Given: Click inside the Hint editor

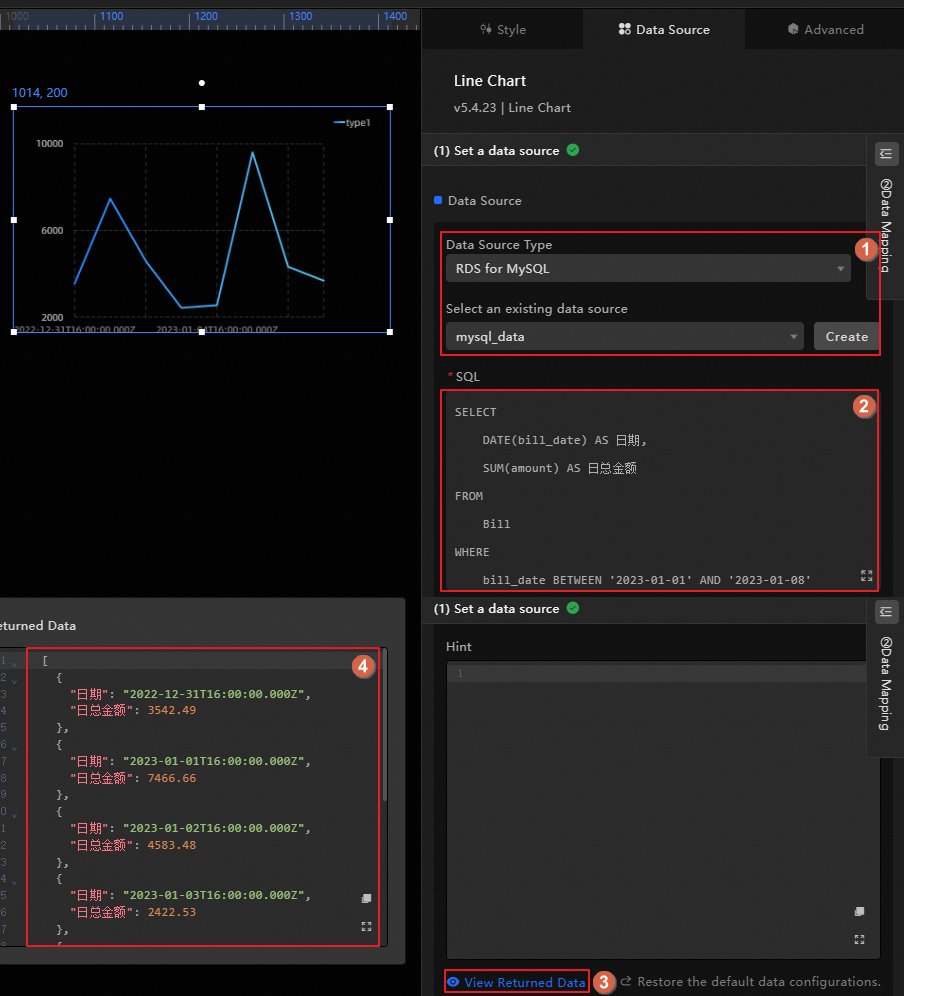Looking at the screenshot, I should click(x=663, y=809).
